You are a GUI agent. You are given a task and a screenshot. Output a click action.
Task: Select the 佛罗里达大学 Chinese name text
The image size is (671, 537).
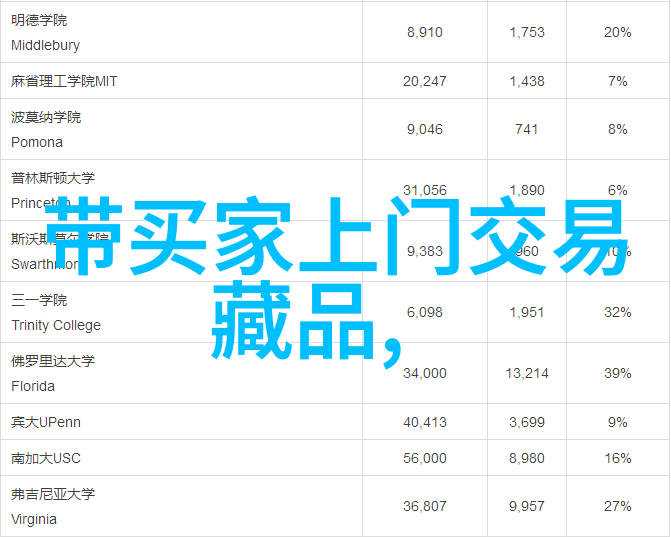click(53, 361)
